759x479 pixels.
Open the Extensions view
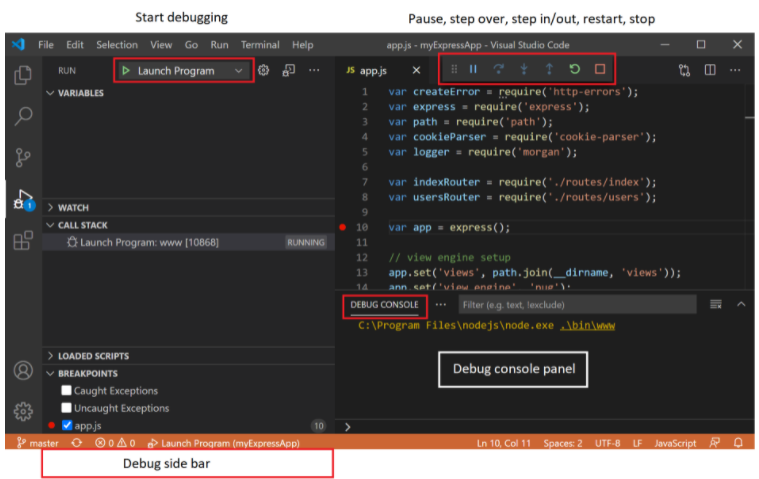(x=23, y=240)
